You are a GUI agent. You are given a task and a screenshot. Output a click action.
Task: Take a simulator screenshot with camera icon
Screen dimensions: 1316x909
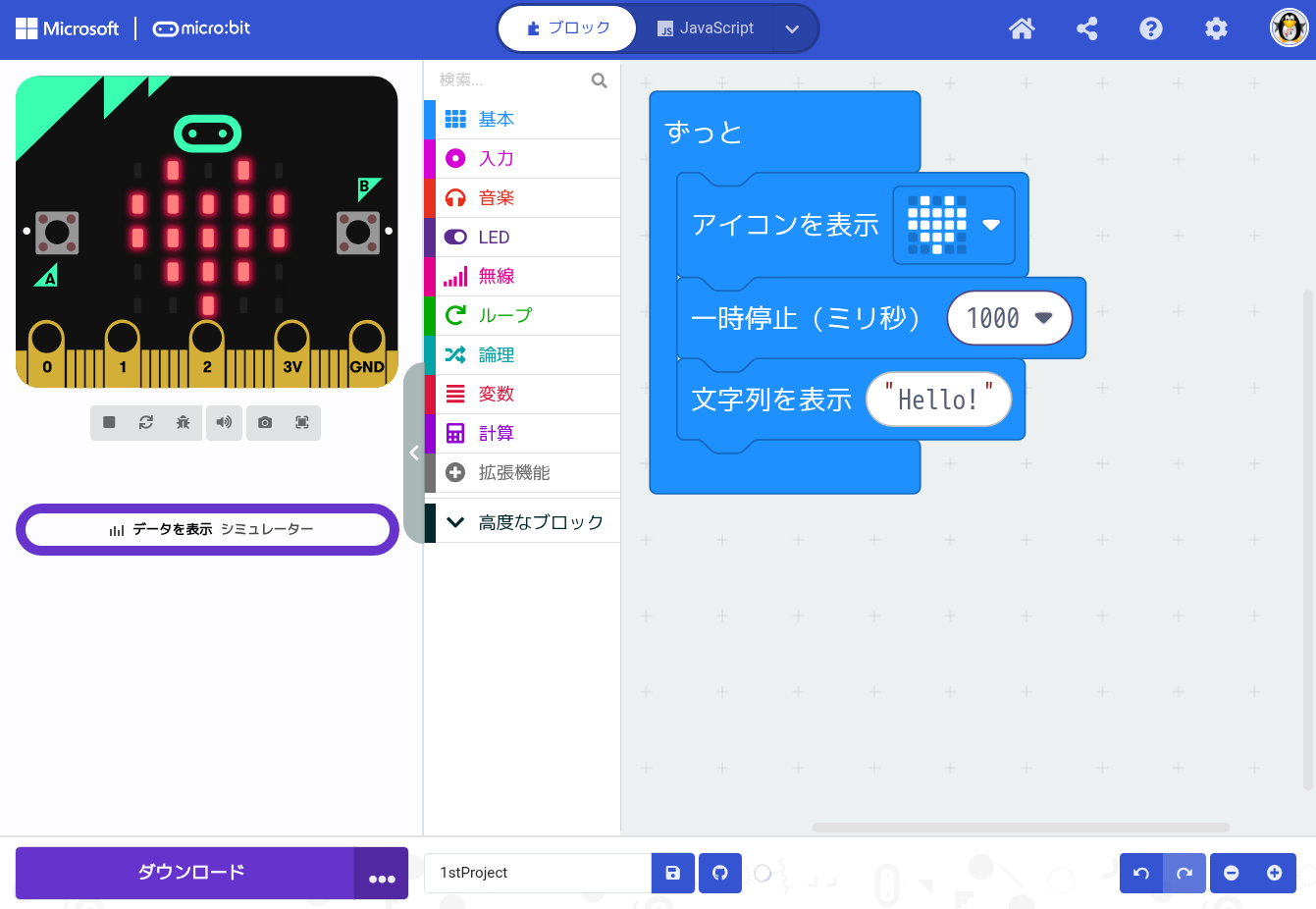(265, 422)
